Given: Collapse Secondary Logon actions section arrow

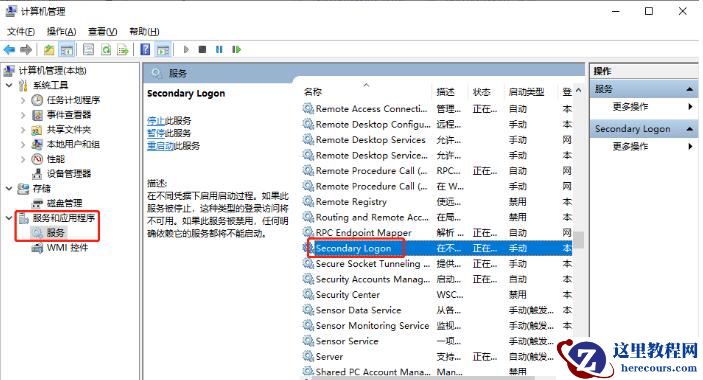Looking at the screenshot, I should click(690, 129).
